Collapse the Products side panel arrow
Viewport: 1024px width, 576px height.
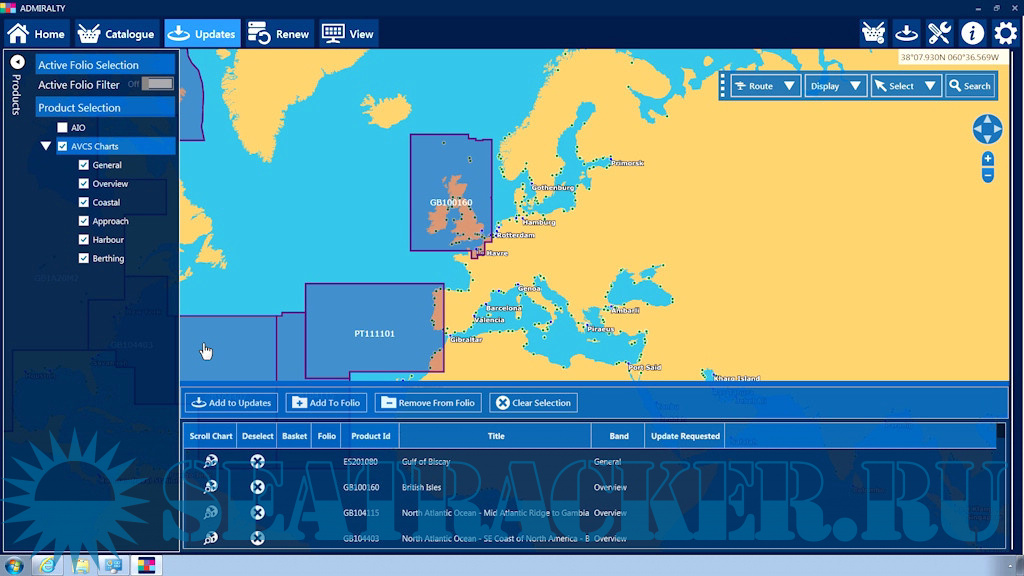point(17,62)
